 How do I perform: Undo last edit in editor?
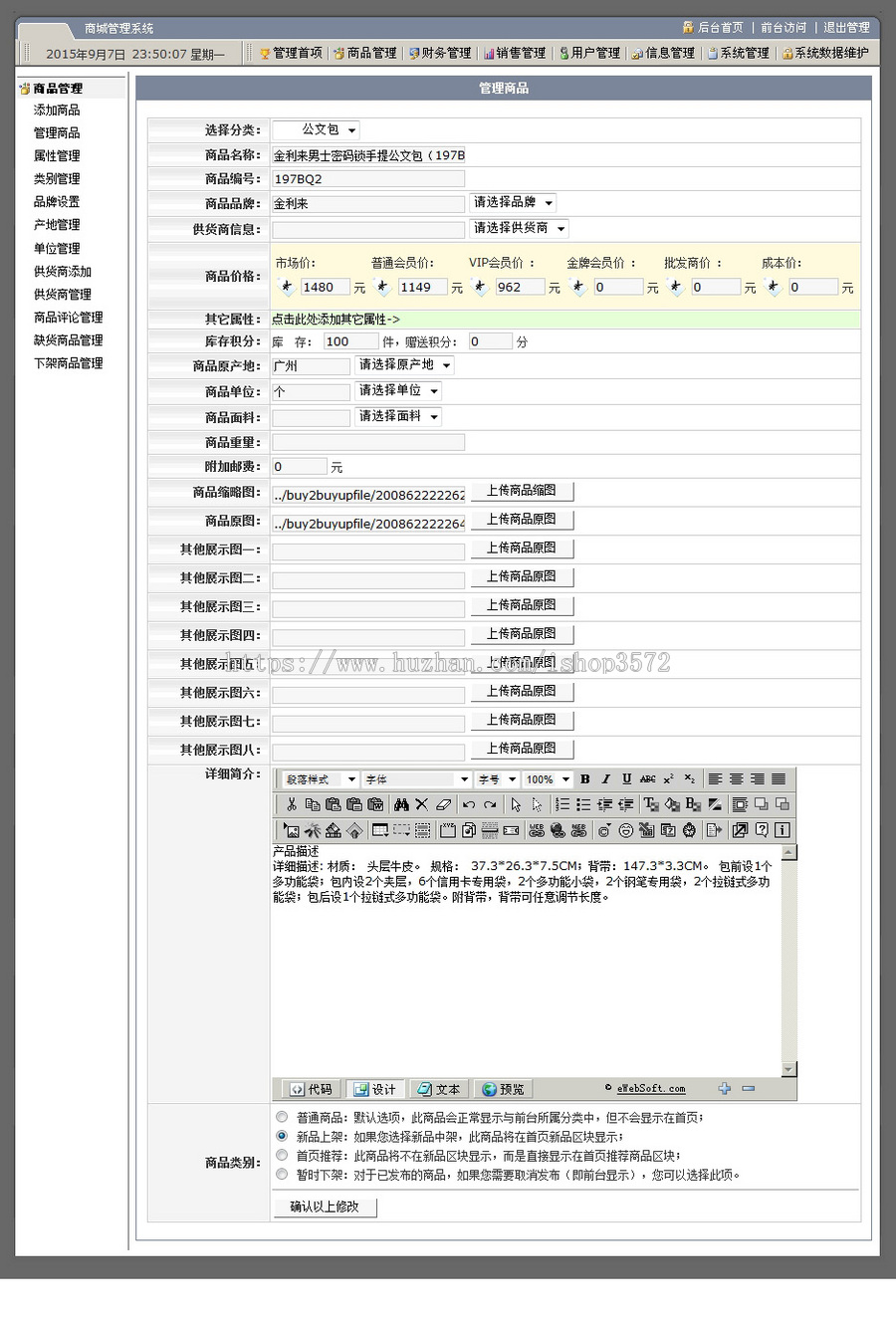469,804
